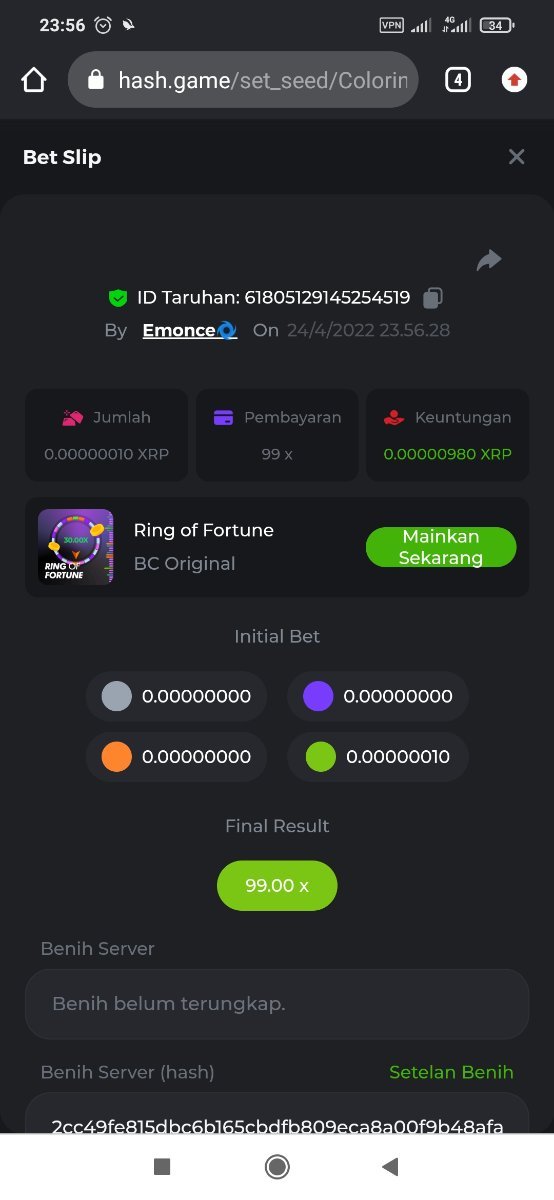Click Mainkan Sekarang button
This screenshot has width=554, height=1200.
[441, 547]
